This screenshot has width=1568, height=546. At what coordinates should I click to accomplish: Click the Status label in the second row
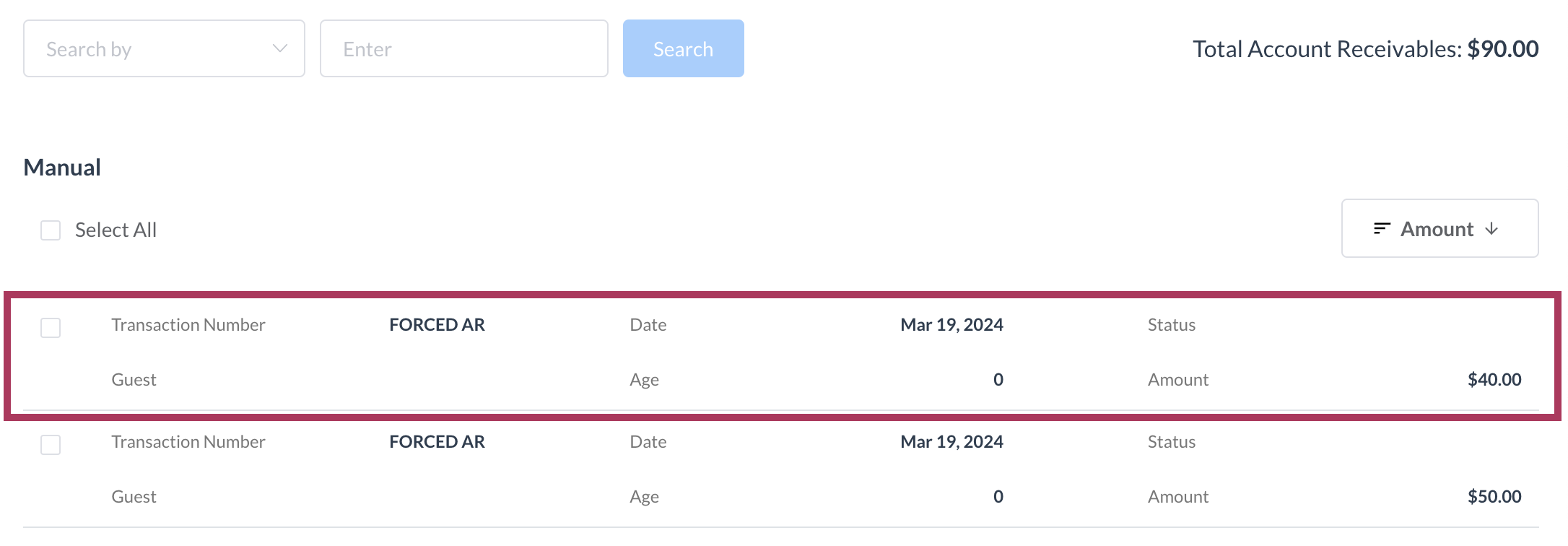(1171, 441)
